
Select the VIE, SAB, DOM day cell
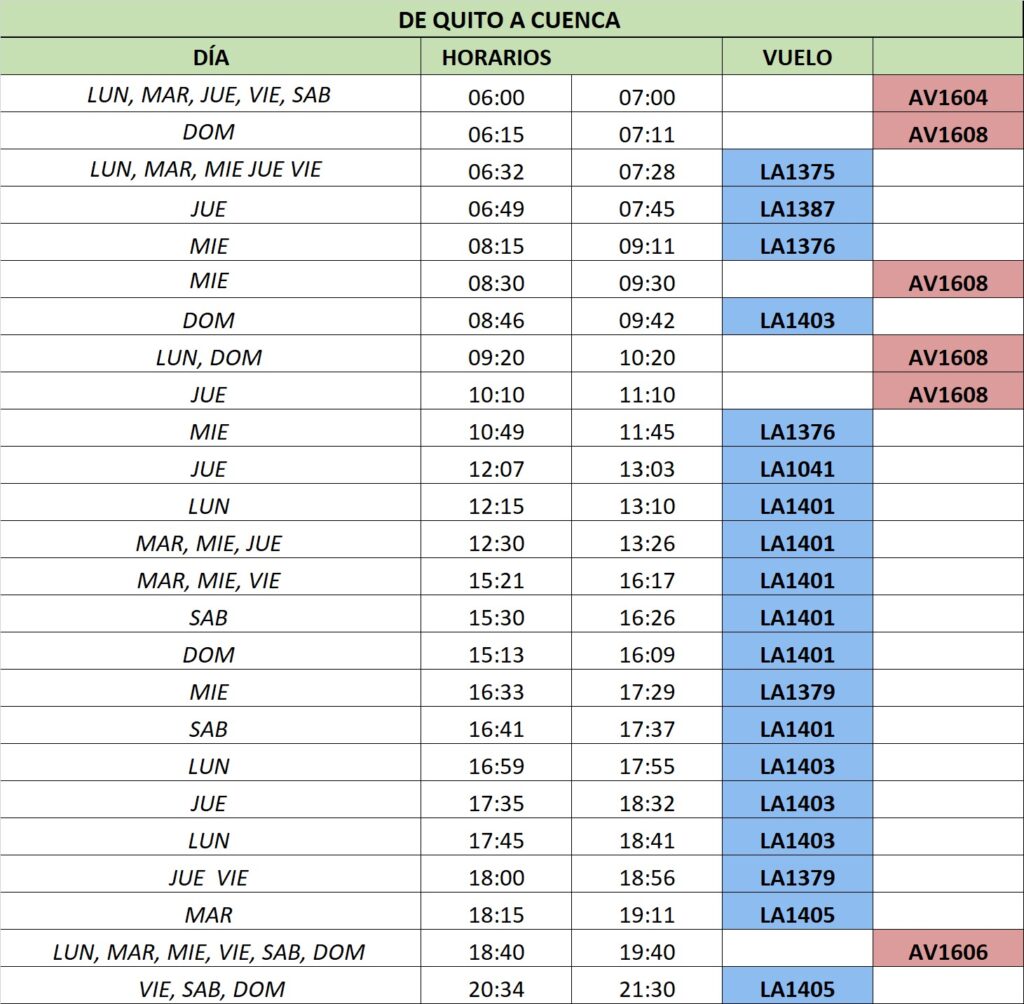tap(209, 989)
